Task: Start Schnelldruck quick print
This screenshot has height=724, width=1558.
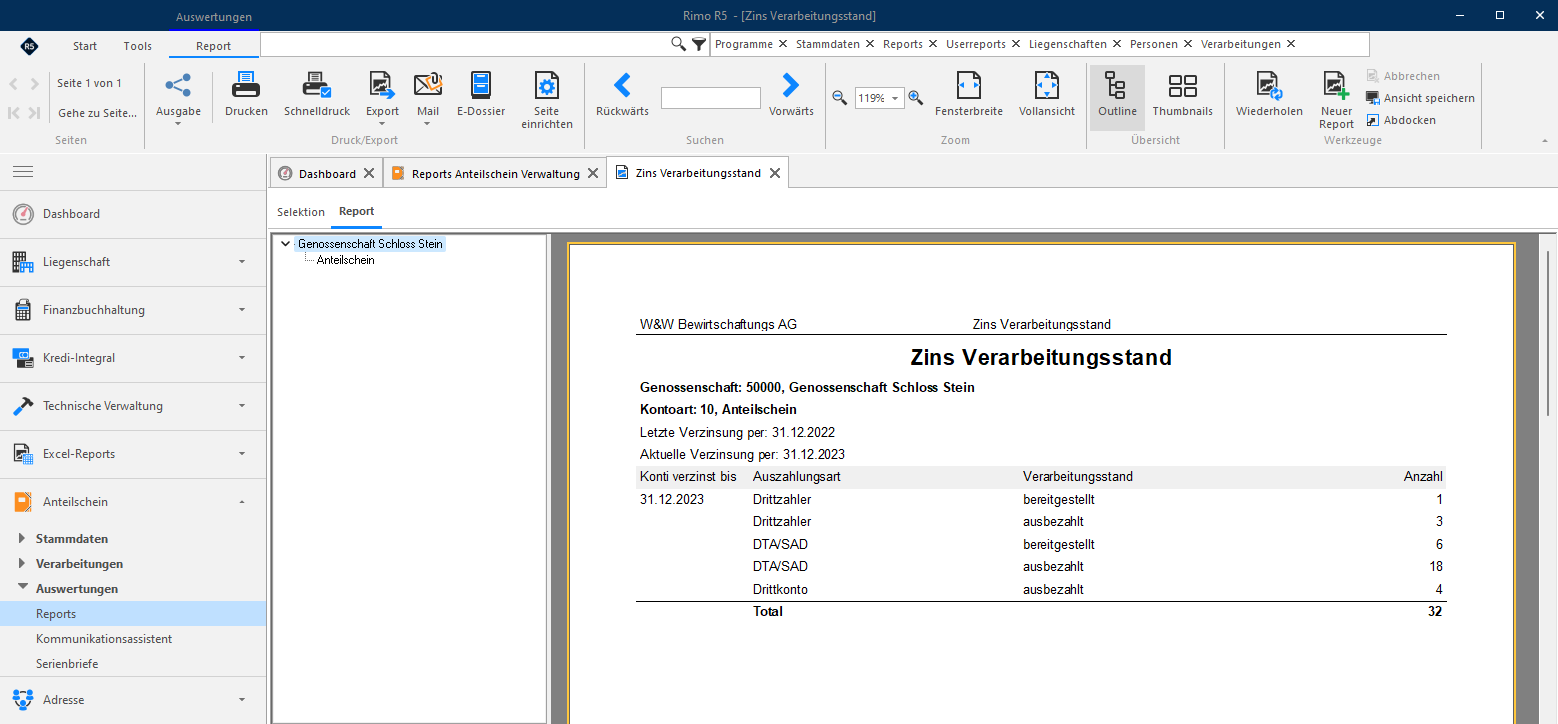Action: click(x=317, y=94)
